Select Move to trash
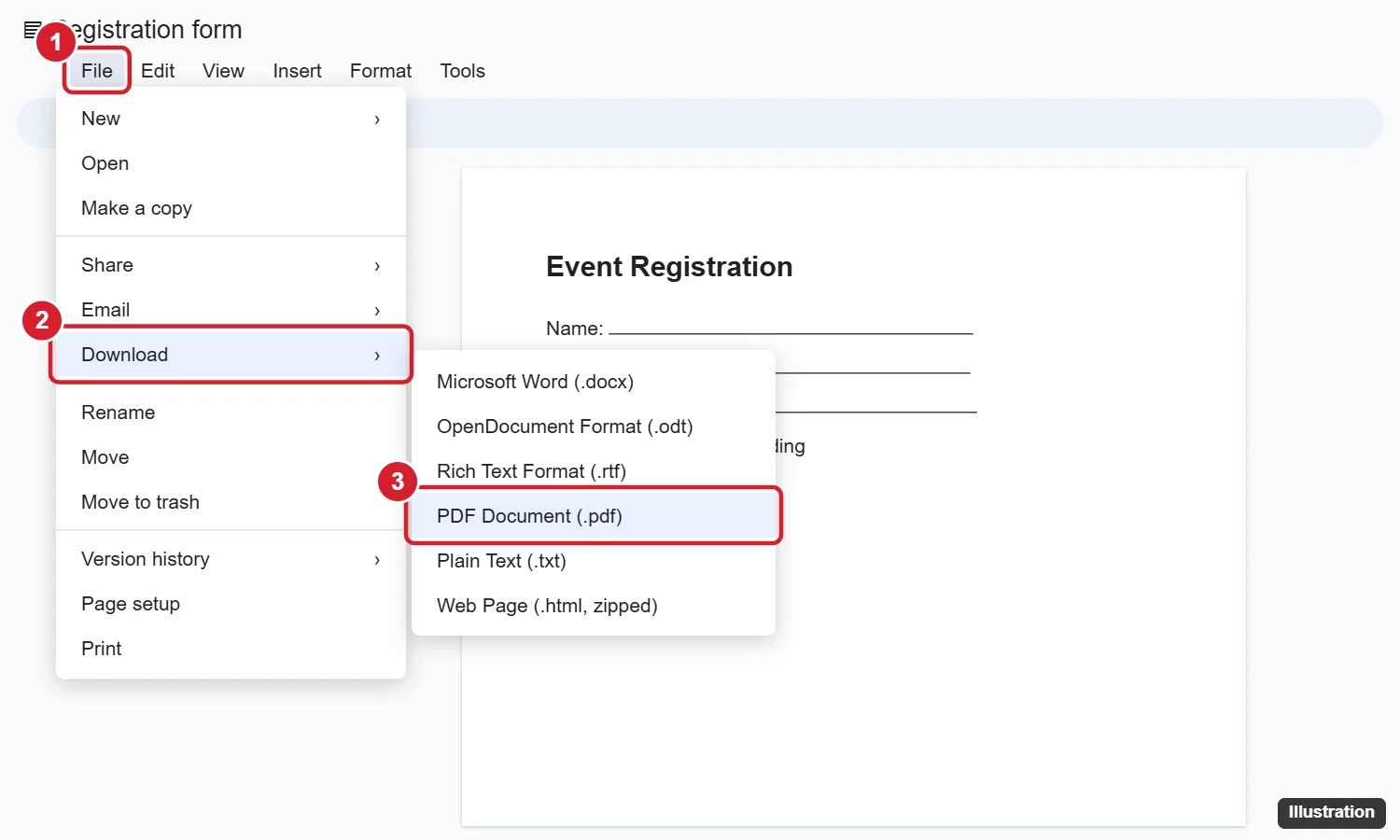This screenshot has width=1400, height=840. tap(231, 502)
